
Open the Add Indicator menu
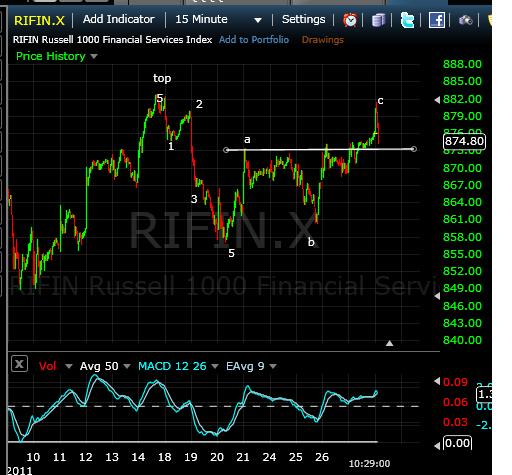tap(119, 19)
